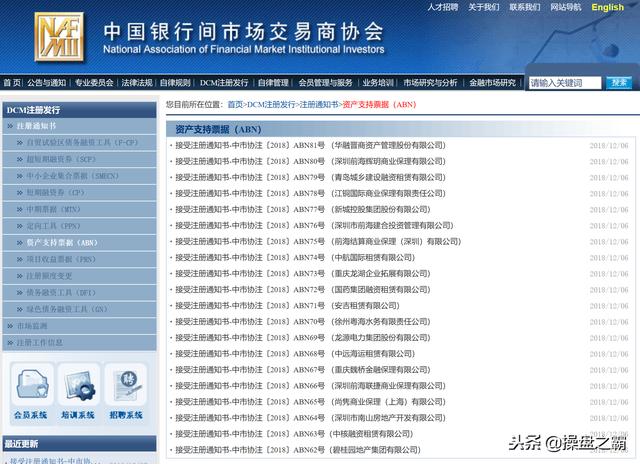Focus the 请输入关键词 search field

pos(565,83)
